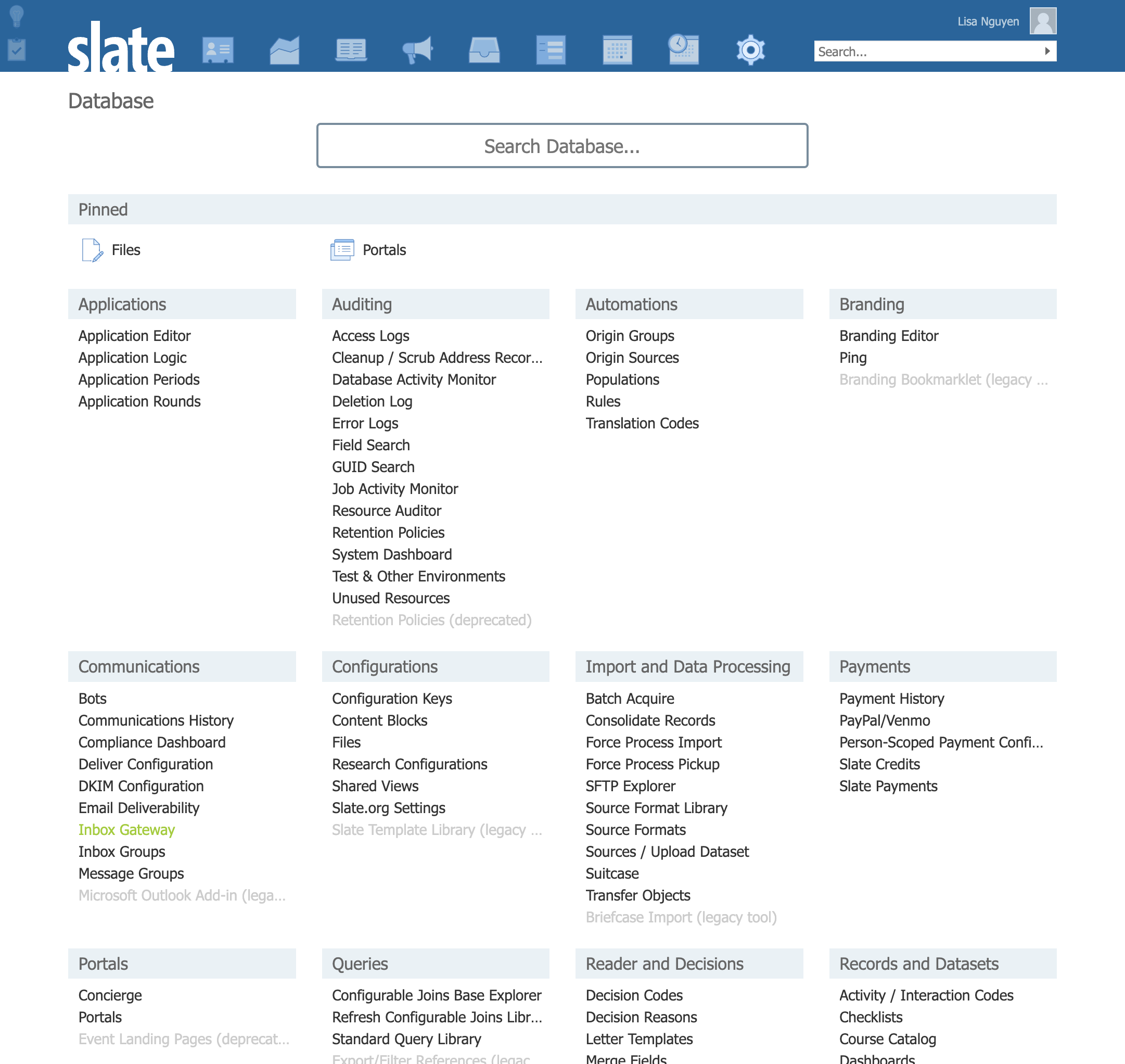Open Briefcase Import (legacy tool)
This screenshot has height=1064, width=1125.
[x=681, y=917]
